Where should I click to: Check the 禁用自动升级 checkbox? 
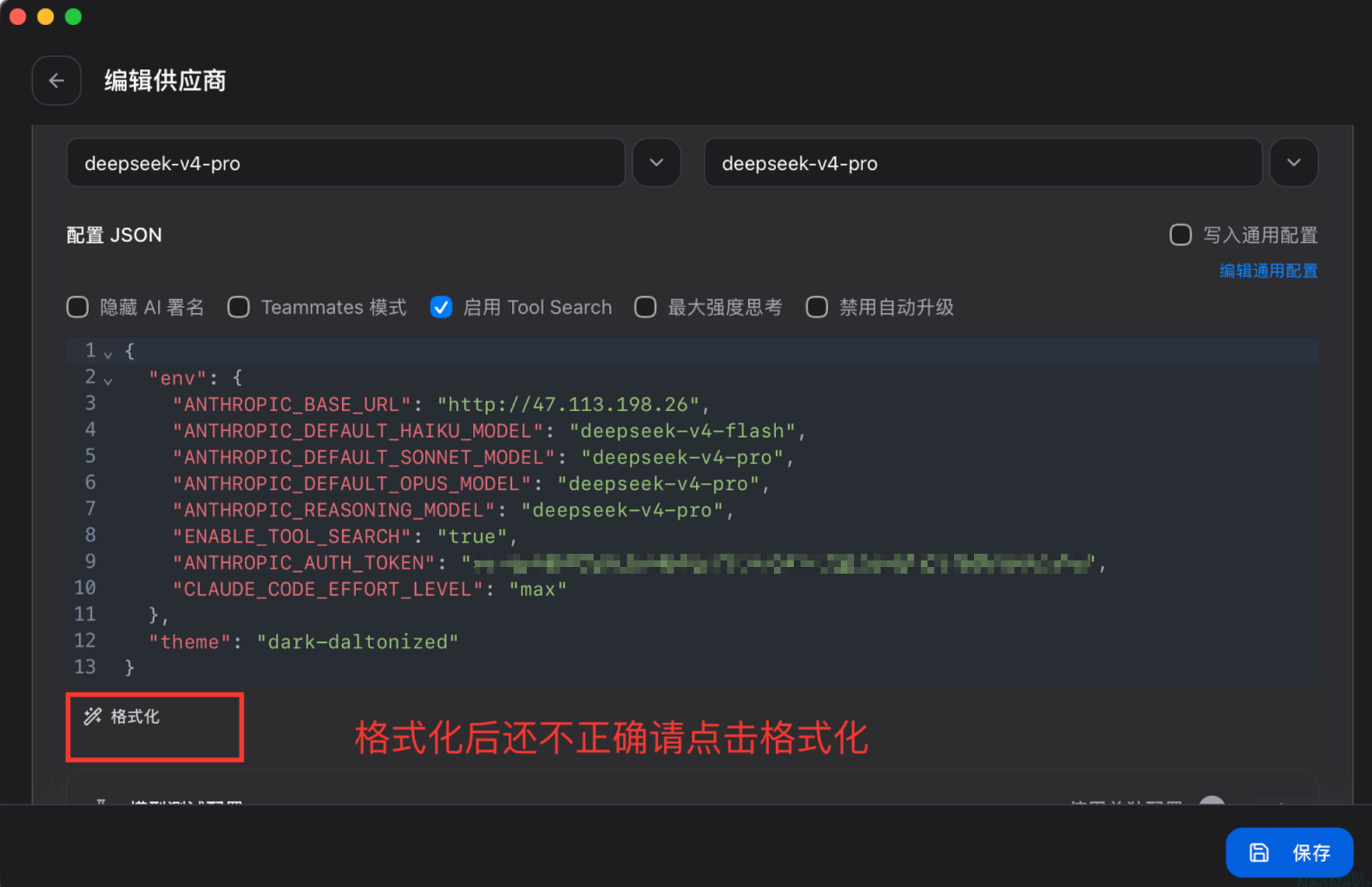point(817,307)
